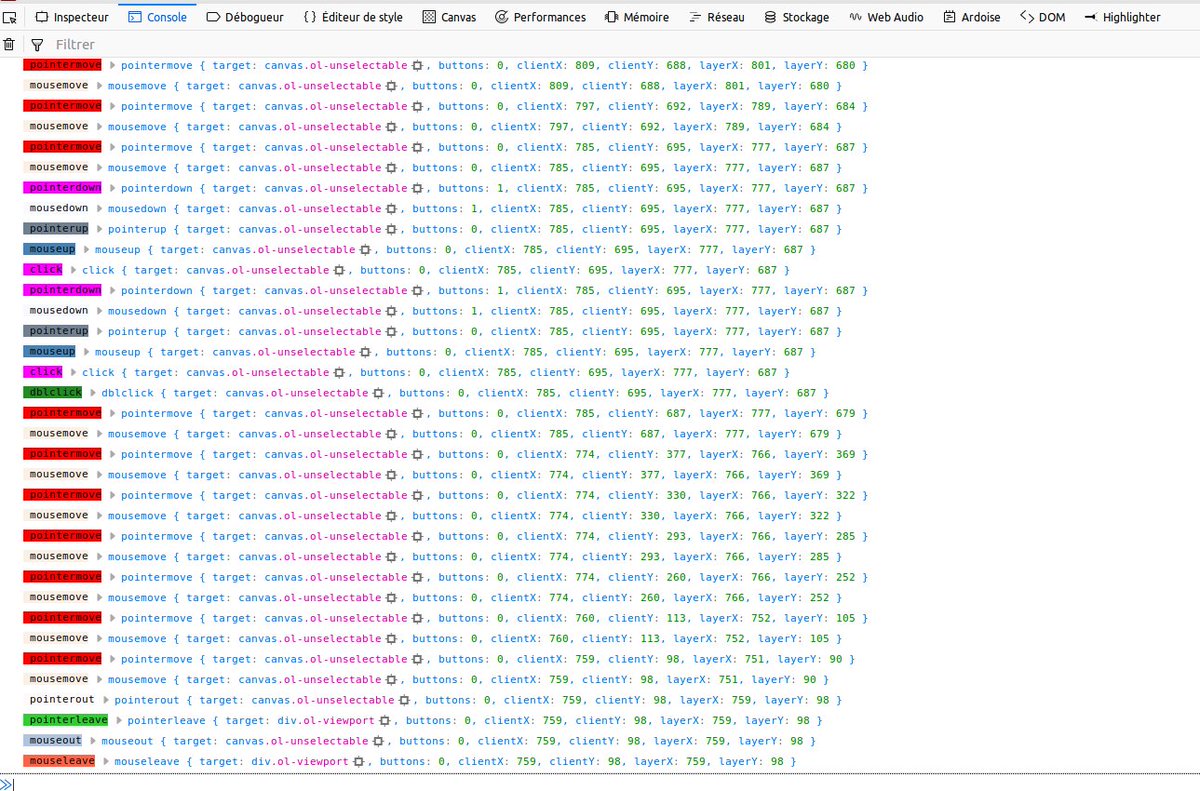
Task: Expand the mouseout event object
Action: 93,741
